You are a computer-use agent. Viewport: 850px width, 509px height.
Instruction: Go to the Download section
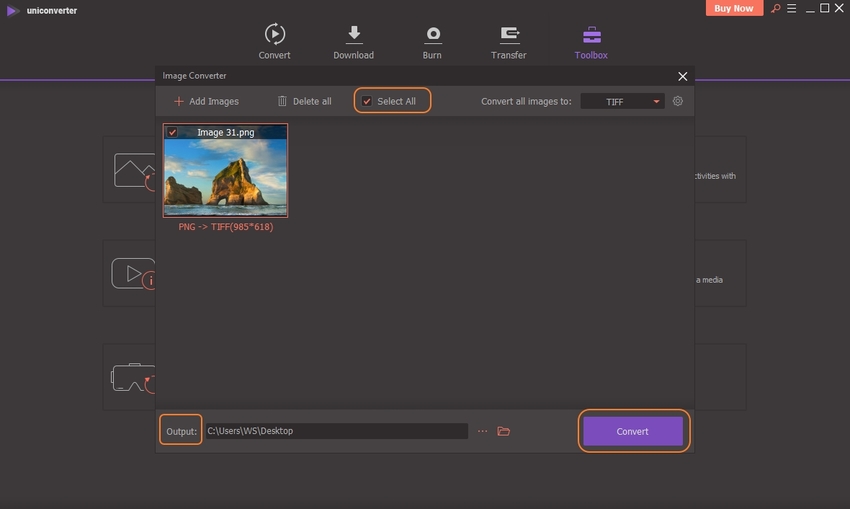[353, 35]
